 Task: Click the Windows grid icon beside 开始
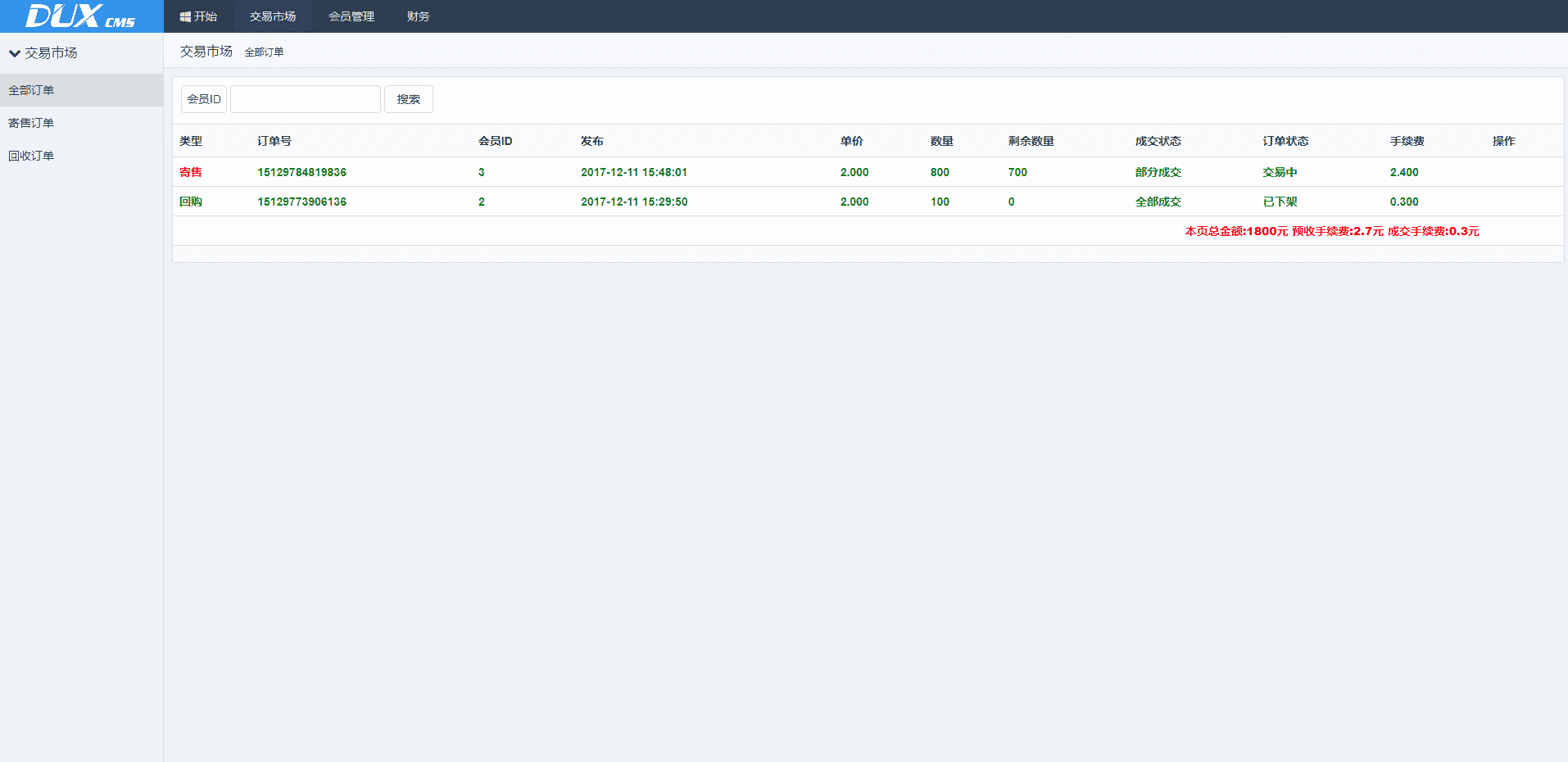[x=185, y=16]
